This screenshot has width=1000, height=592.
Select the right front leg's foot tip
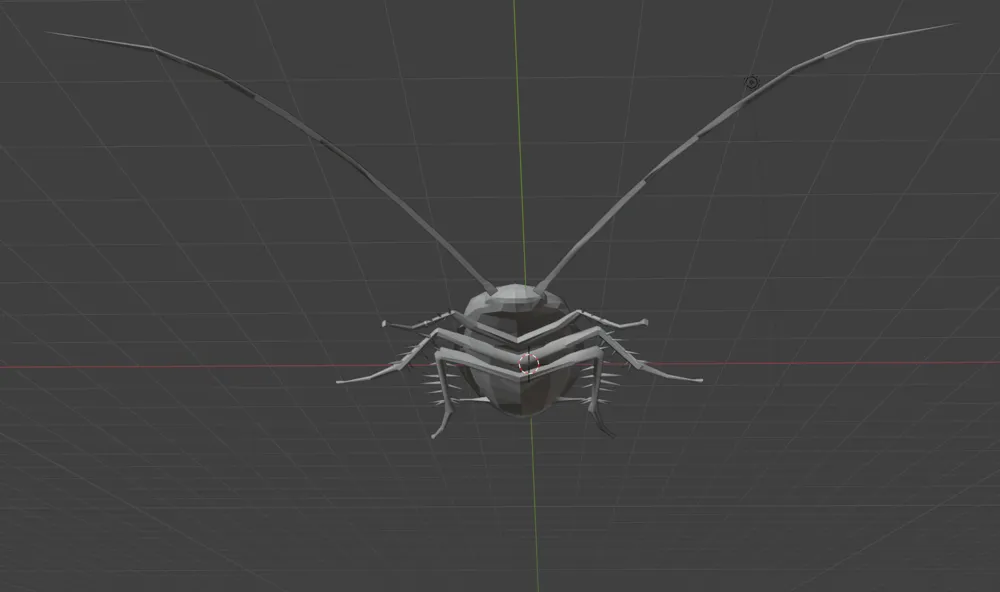click(x=643, y=322)
